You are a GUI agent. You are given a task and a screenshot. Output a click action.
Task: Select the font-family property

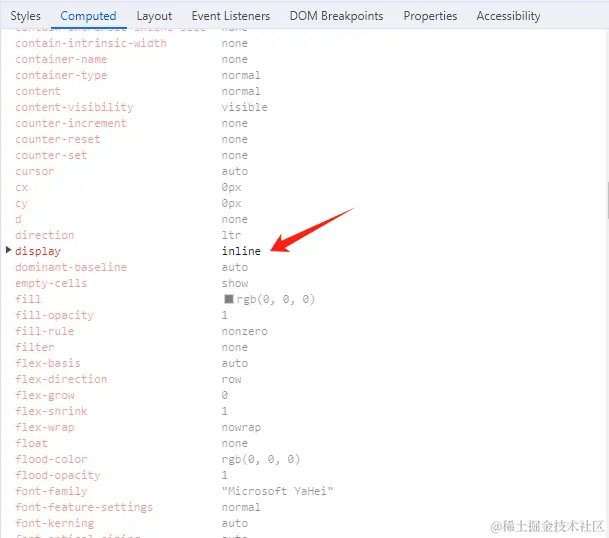(x=51, y=491)
